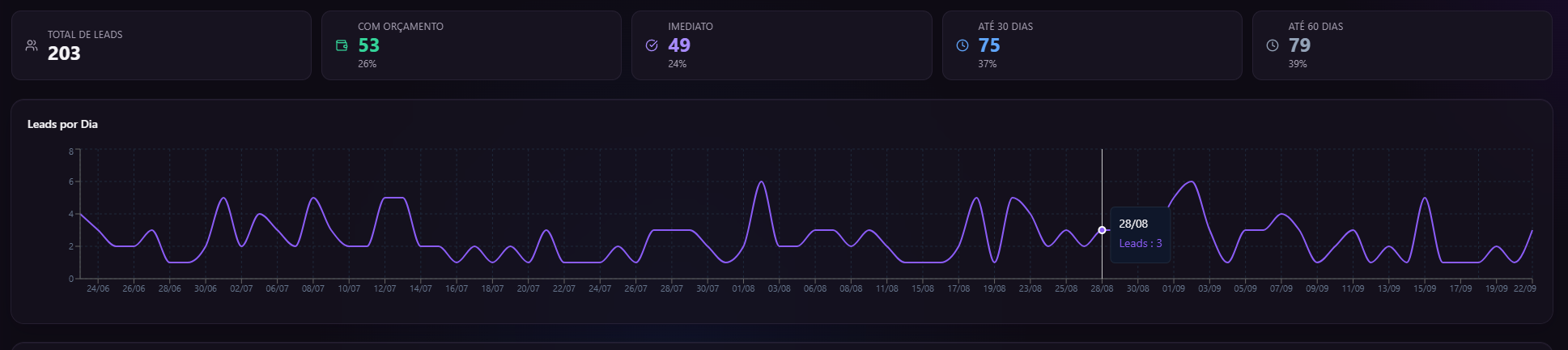The width and height of the screenshot is (1568, 350).
Task: Click the 26% label under Com Orçamento
Action: 367,64
